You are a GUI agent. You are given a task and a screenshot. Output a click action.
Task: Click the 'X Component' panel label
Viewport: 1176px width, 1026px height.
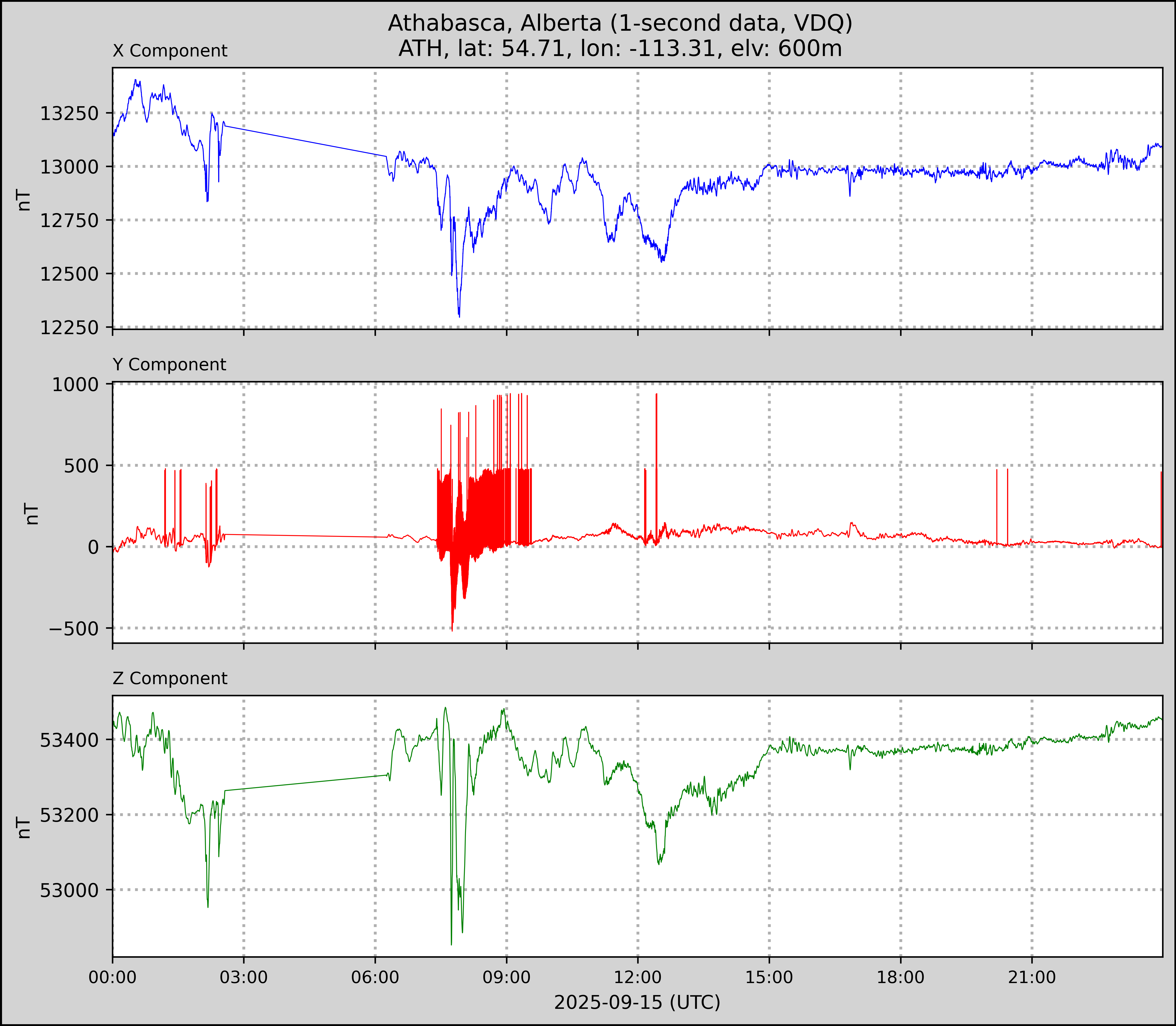point(170,51)
